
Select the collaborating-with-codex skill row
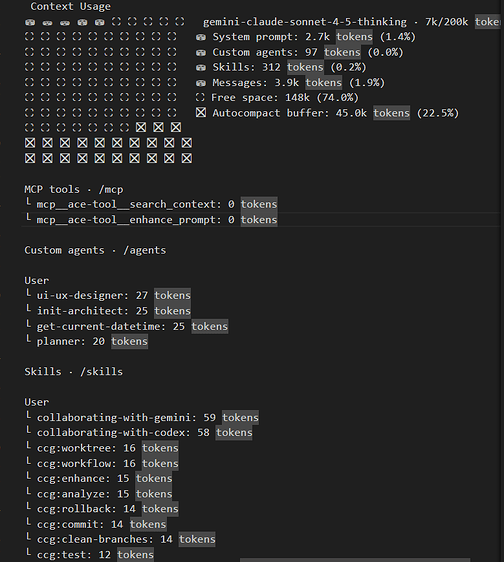(x=138, y=433)
